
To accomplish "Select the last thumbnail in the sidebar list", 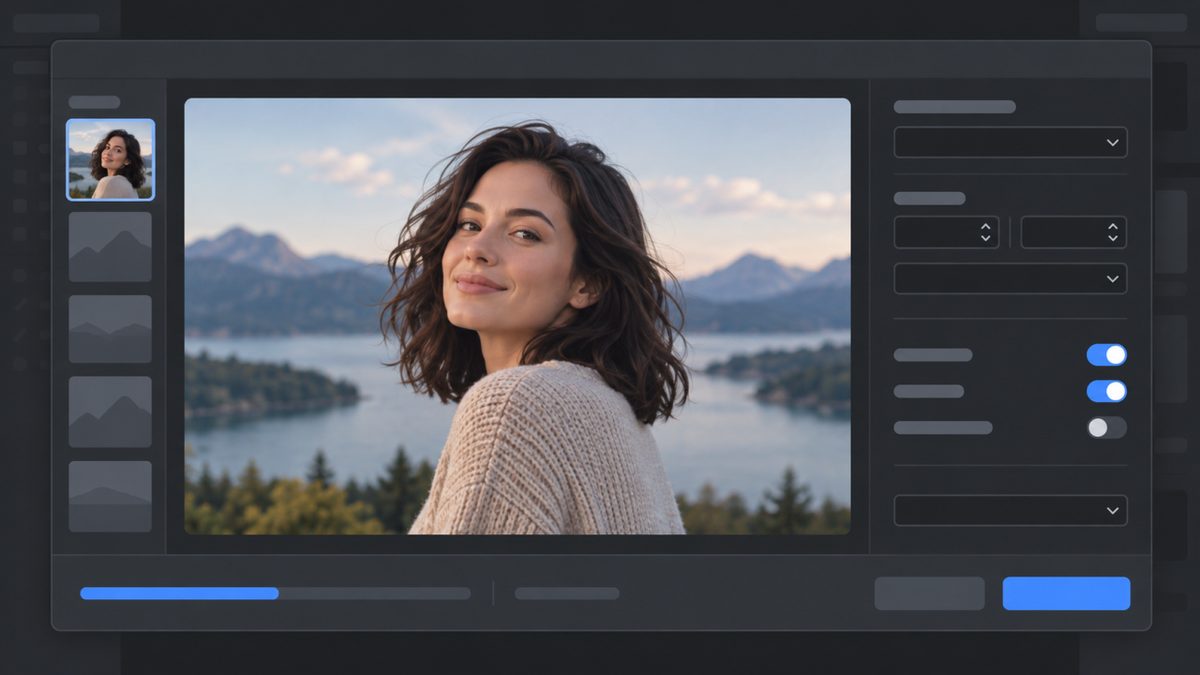I will coord(110,496).
